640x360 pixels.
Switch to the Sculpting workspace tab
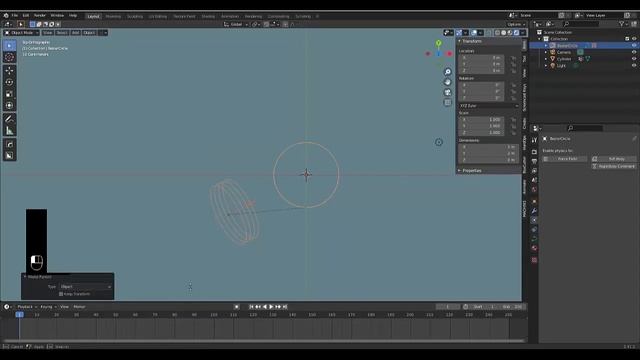coord(135,16)
